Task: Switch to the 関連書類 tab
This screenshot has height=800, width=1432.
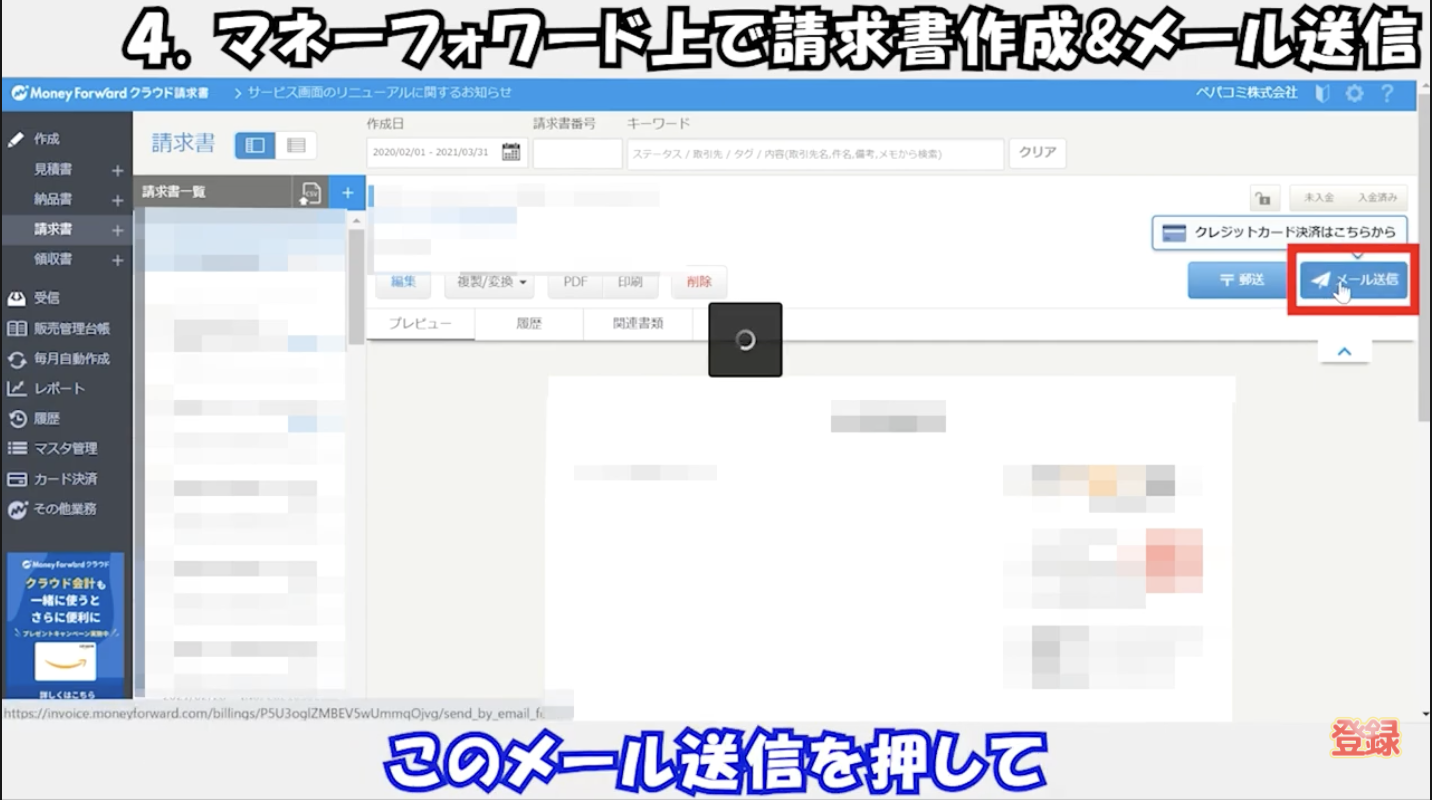Action: (x=637, y=322)
